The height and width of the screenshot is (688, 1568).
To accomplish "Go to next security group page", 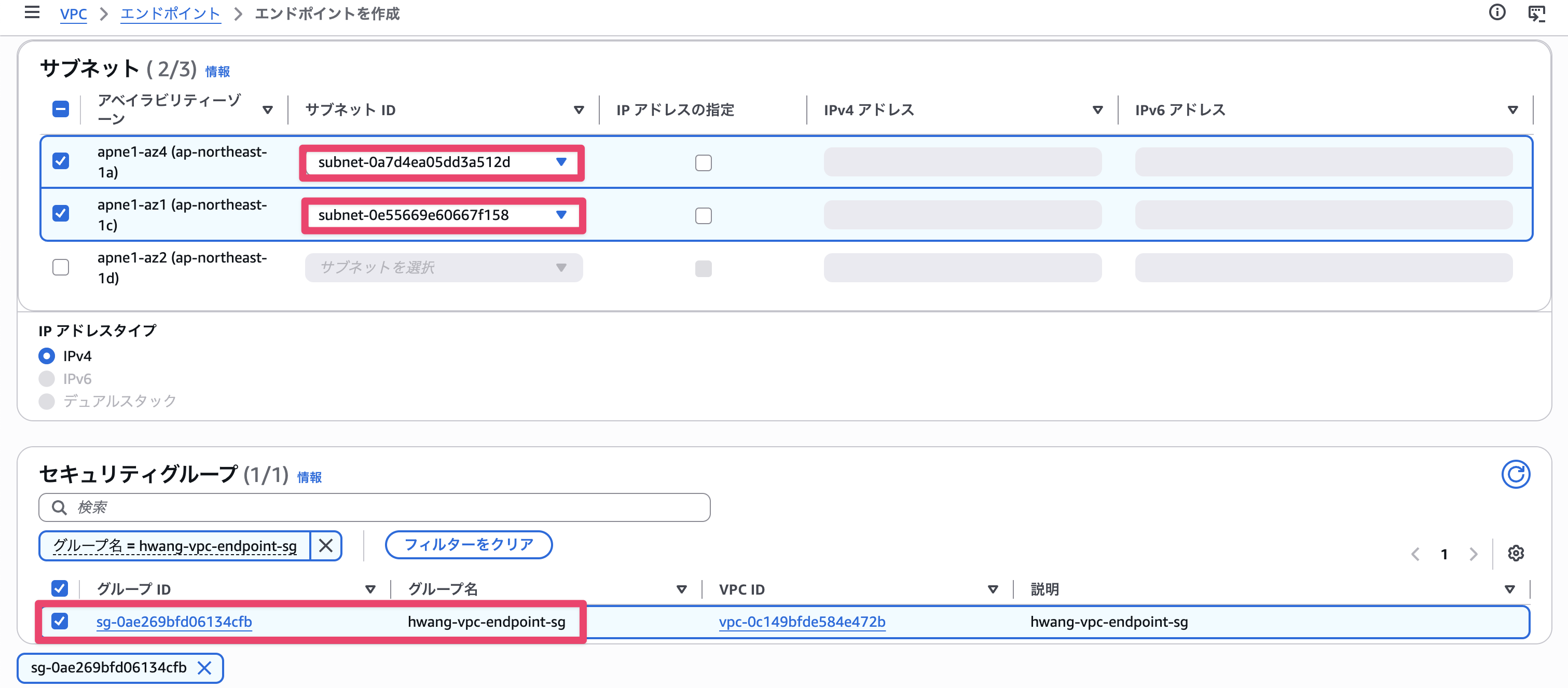I will [x=1473, y=554].
